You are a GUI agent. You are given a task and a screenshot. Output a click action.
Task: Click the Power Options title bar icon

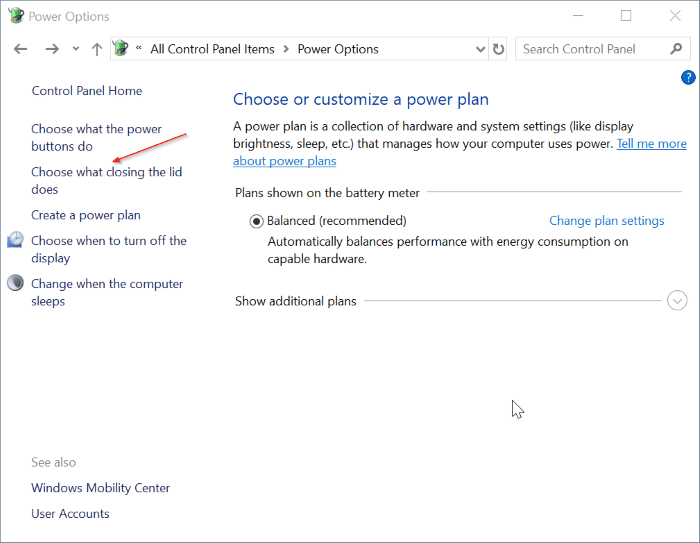click(16, 15)
